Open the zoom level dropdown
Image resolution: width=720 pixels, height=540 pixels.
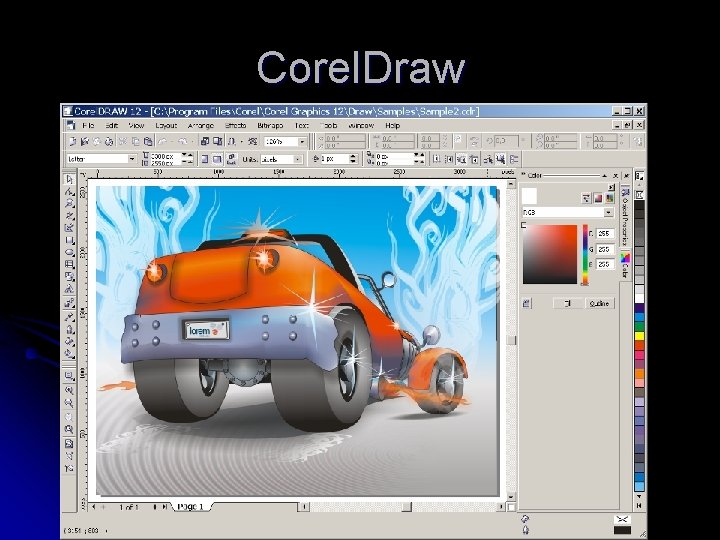coord(302,142)
